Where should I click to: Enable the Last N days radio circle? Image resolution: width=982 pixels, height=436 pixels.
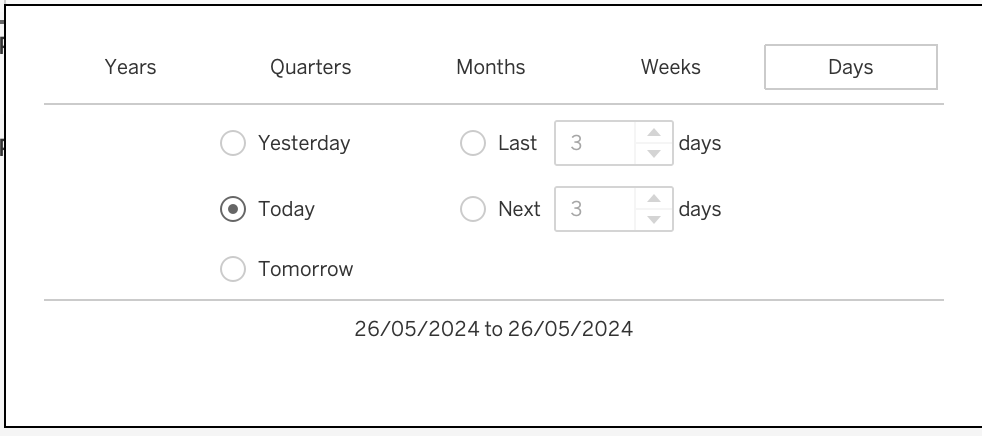[473, 143]
